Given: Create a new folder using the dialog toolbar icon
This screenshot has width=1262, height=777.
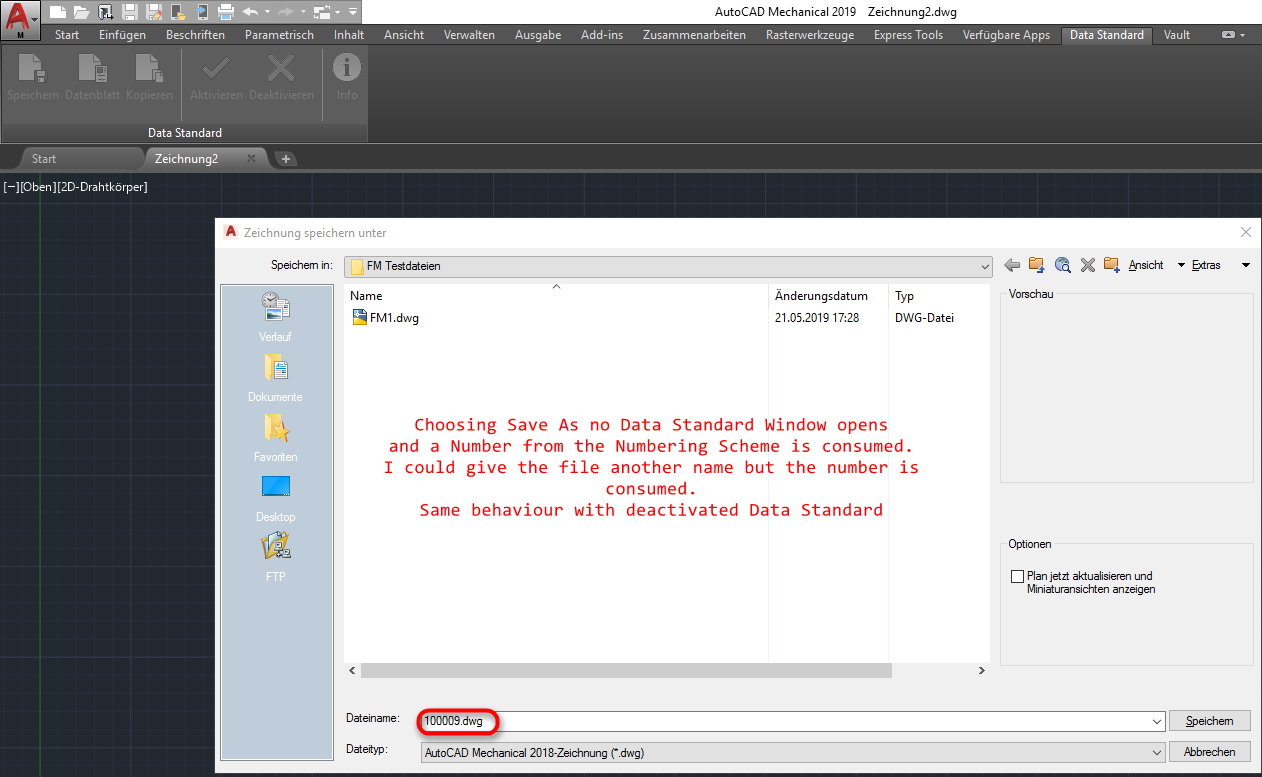Looking at the screenshot, I should tap(1111, 265).
